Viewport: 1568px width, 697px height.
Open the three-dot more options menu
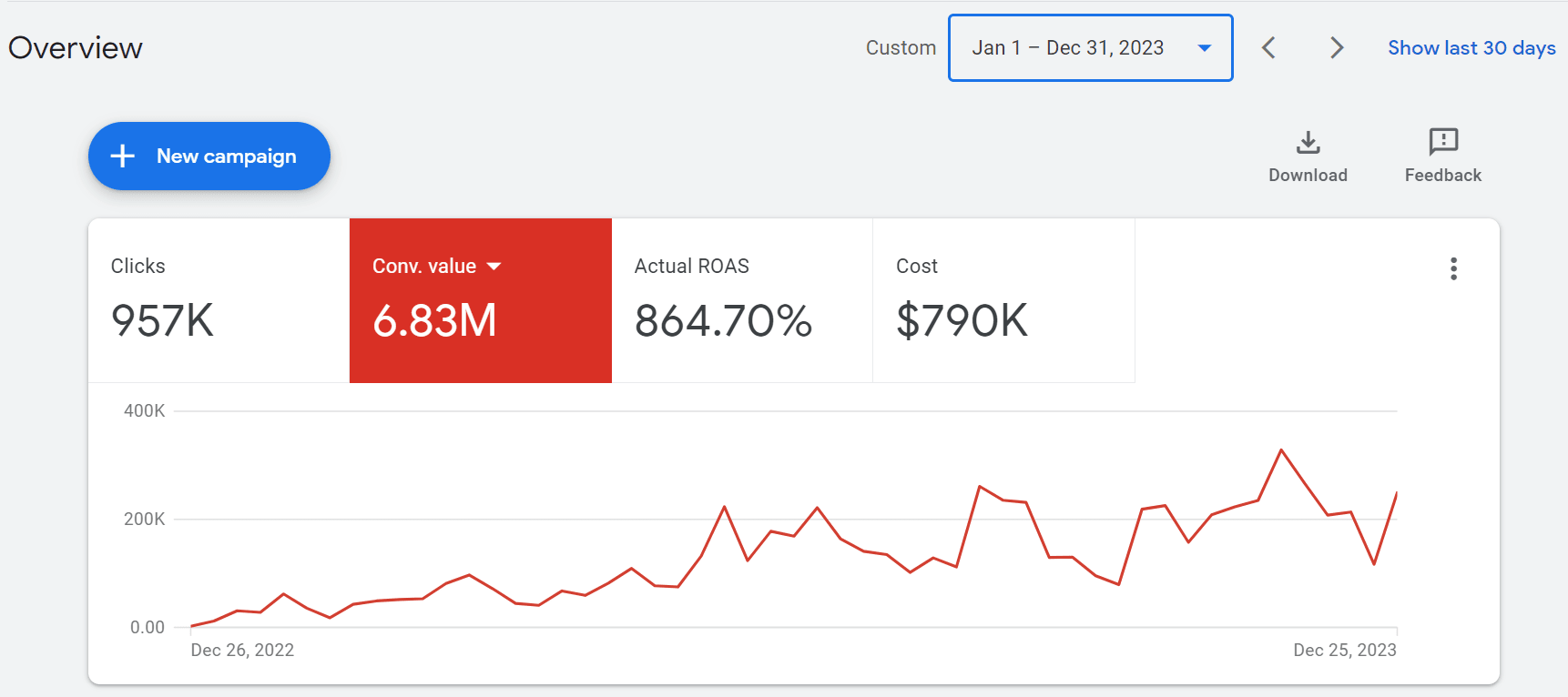point(1453,268)
